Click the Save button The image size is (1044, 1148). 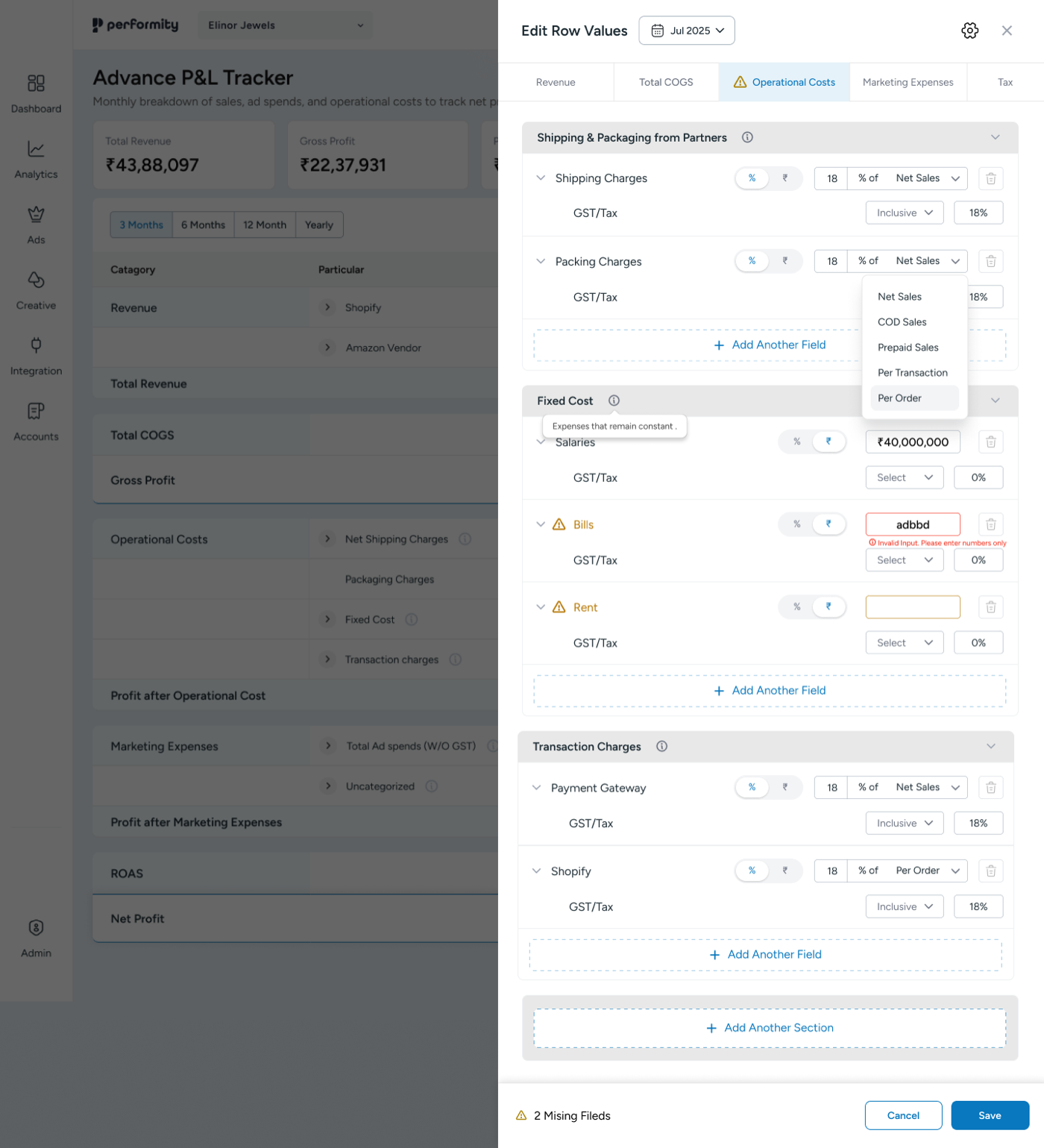click(x=990, y=1115)
